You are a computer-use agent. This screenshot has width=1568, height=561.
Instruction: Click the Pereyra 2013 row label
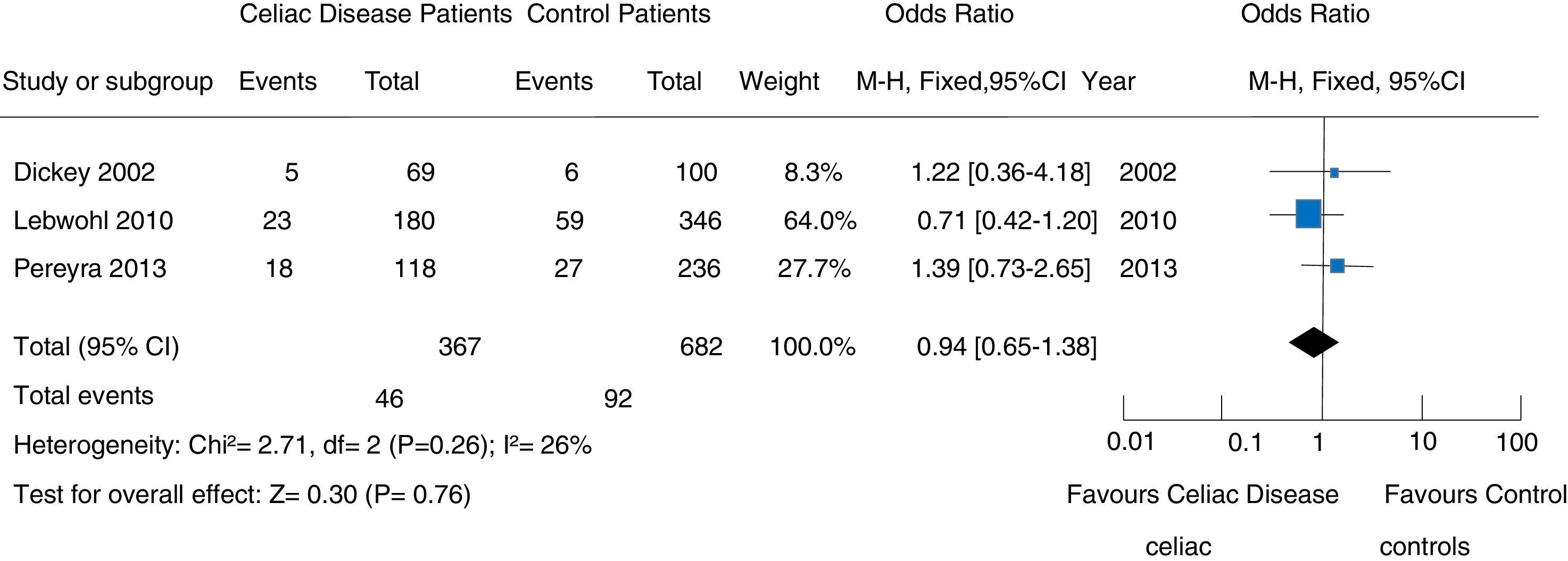point(89,269)
